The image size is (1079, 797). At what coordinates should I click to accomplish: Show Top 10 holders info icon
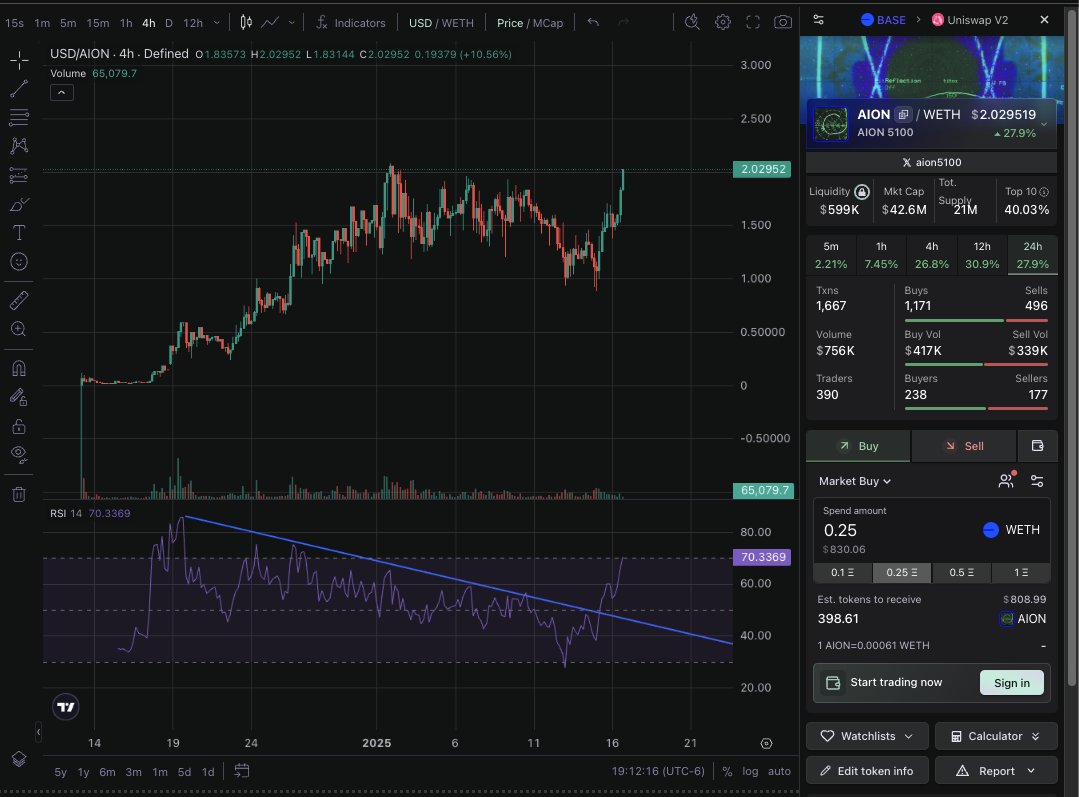pyautogui.click(x=1044, y=192)
